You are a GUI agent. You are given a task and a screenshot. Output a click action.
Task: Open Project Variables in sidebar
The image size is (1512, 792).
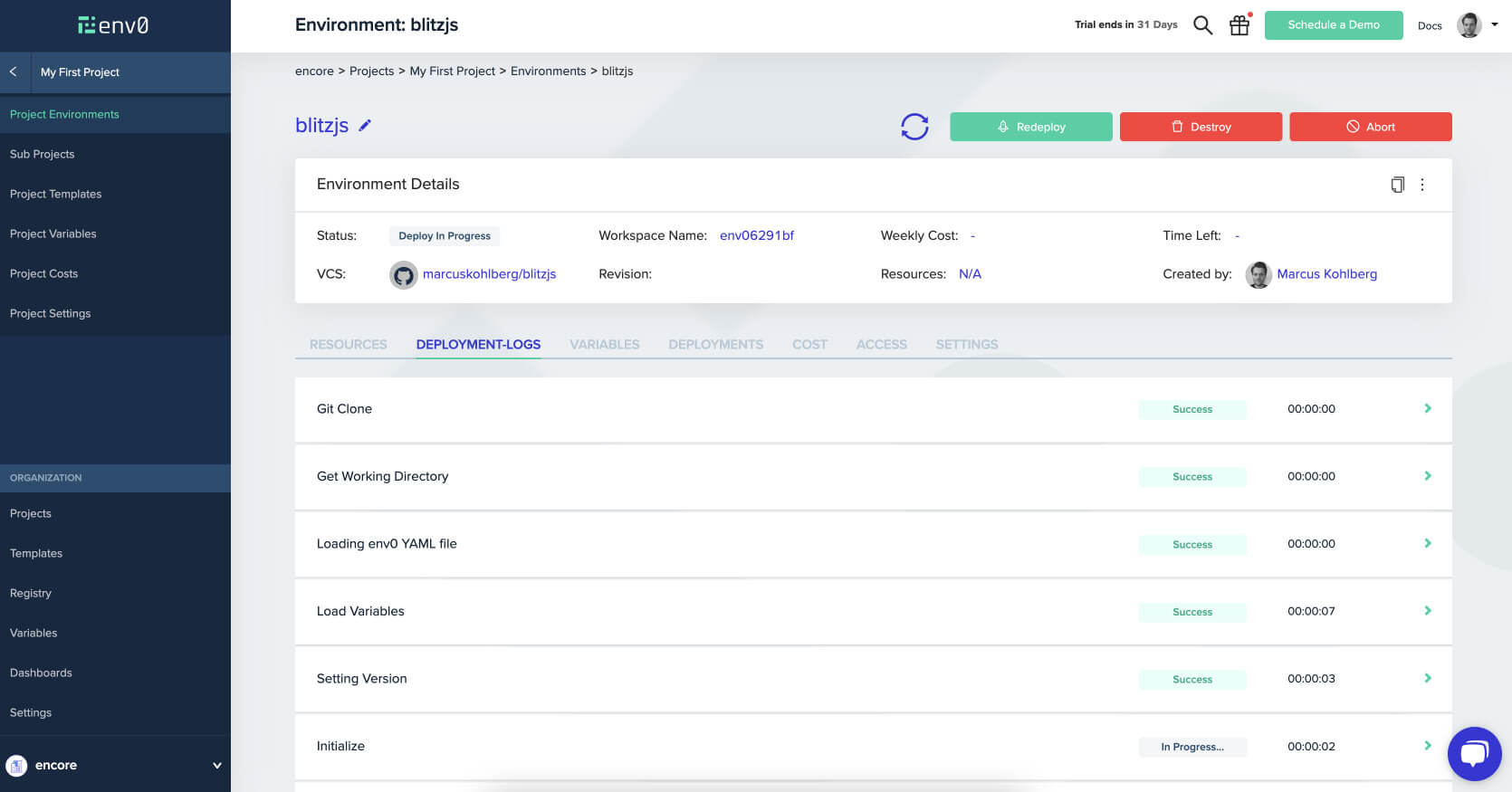click(x=115, y=234)
